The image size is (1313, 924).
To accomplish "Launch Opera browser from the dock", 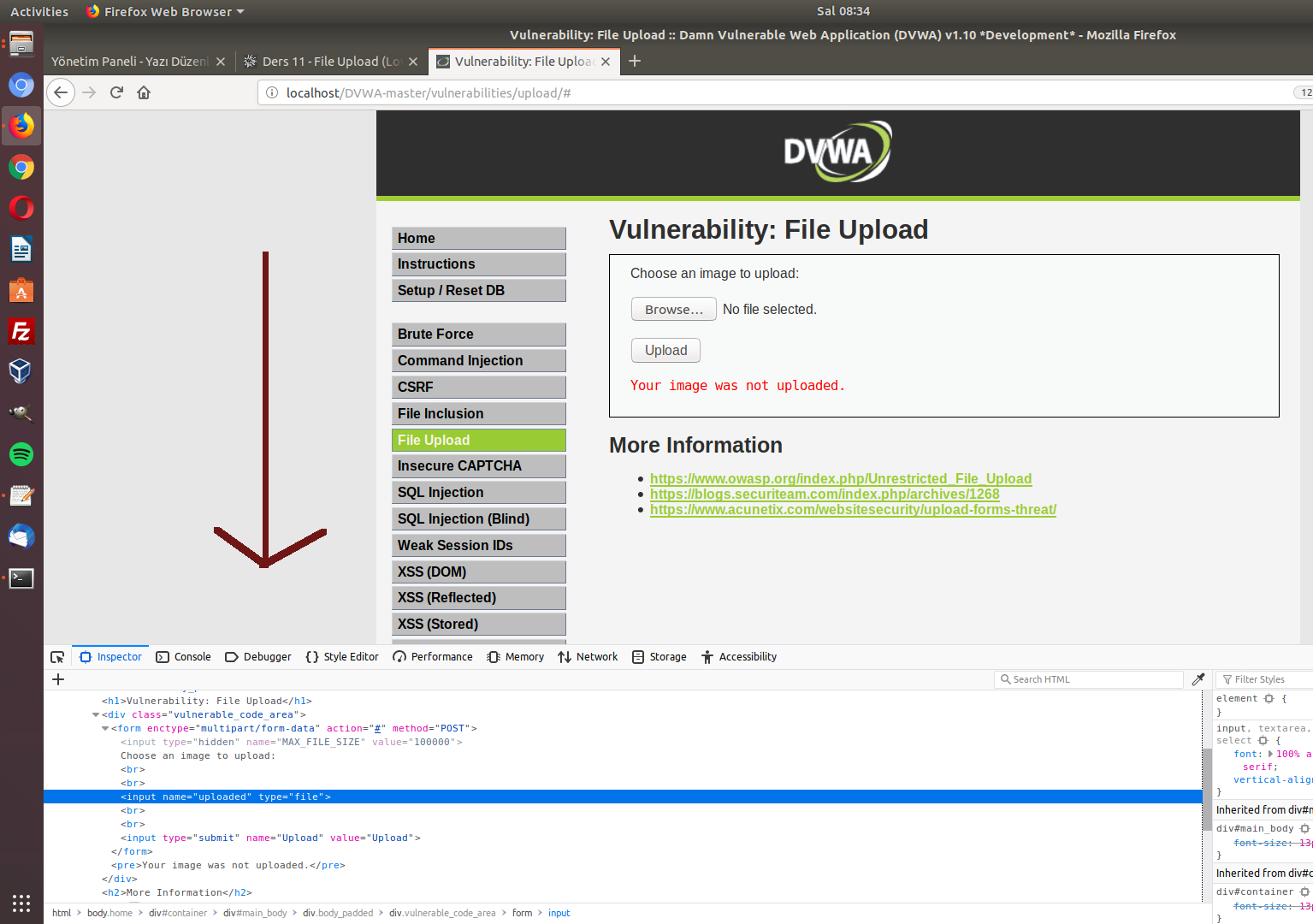I will 21,208.
